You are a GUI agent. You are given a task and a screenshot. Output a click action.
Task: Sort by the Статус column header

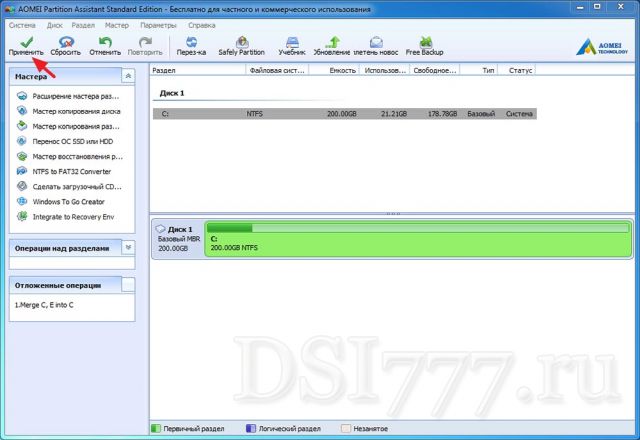tap(517, 70)
